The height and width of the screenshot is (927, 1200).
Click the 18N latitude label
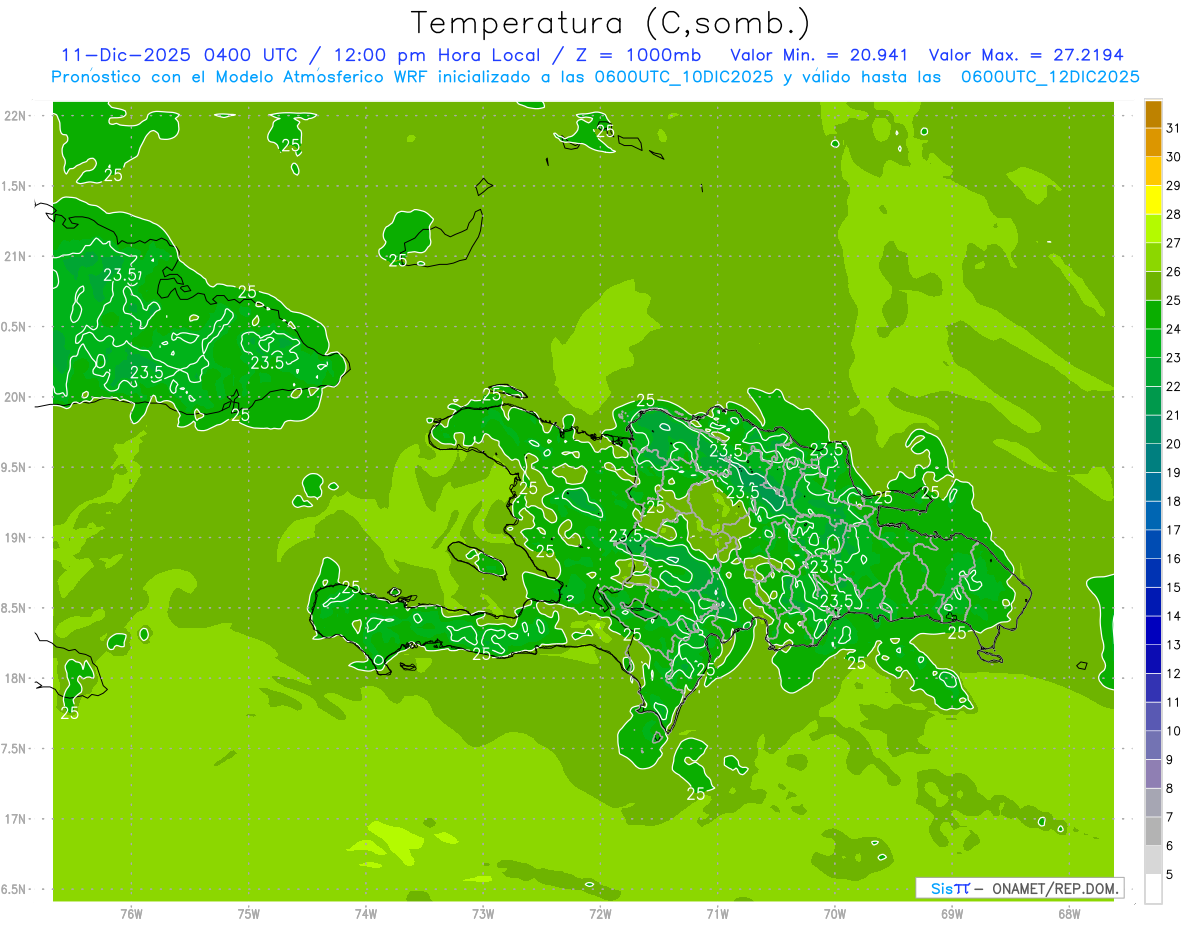[x=15, y=679]
